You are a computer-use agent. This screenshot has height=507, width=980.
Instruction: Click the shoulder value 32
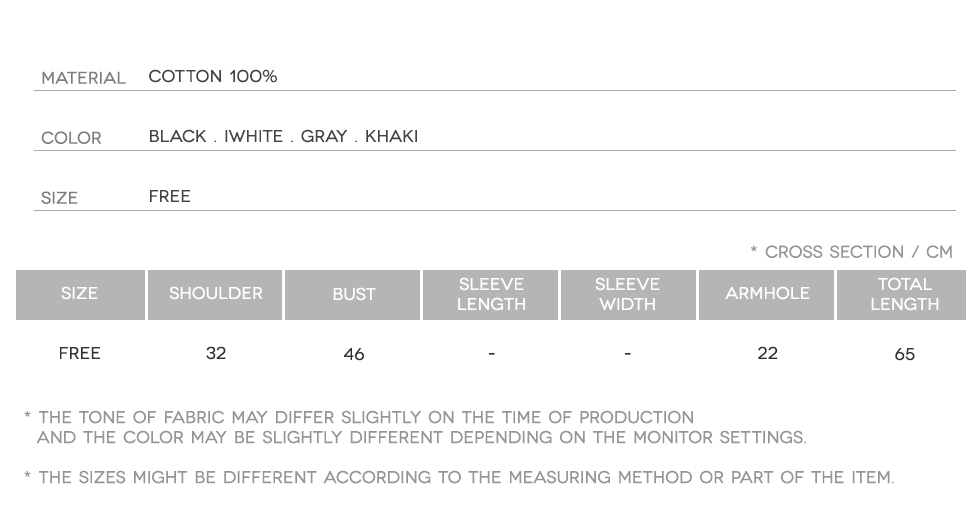(x=216, y=354)
